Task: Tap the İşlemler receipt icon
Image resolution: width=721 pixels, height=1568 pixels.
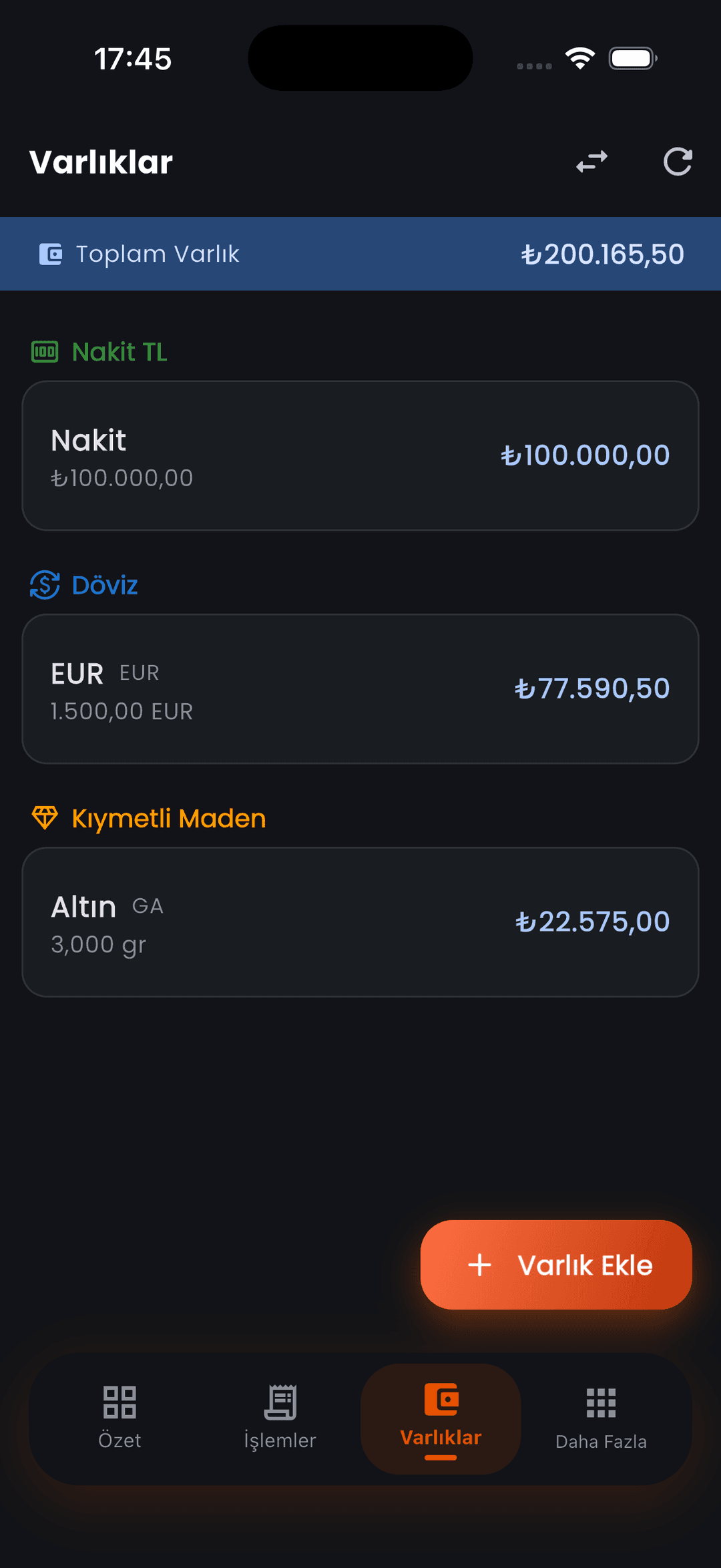Action: [x=280, y=1401]
